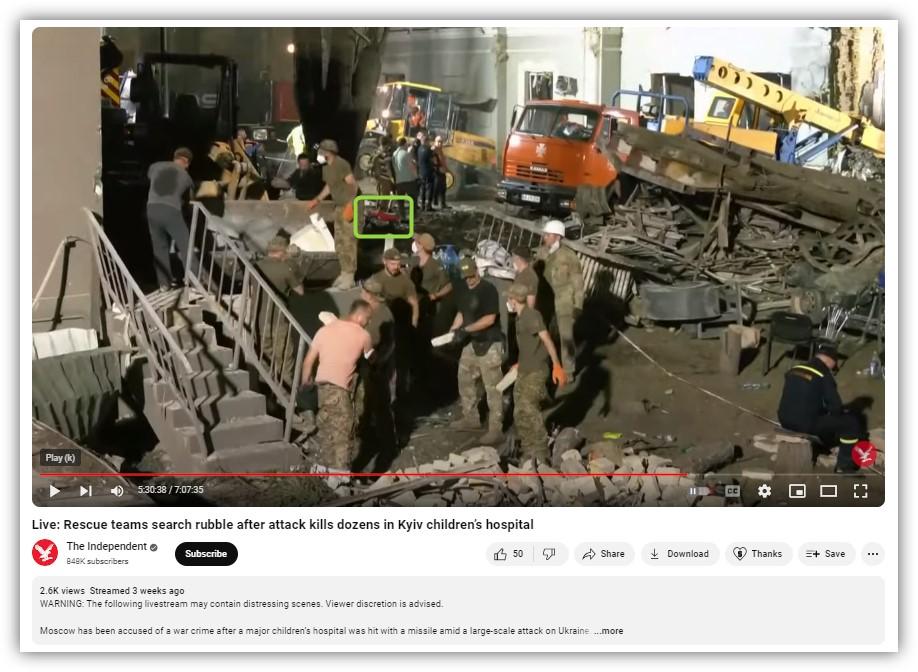Viewport: 918px width, 672px height.
Task: Click the WARNING livestream description line
Action: [241, 604]
